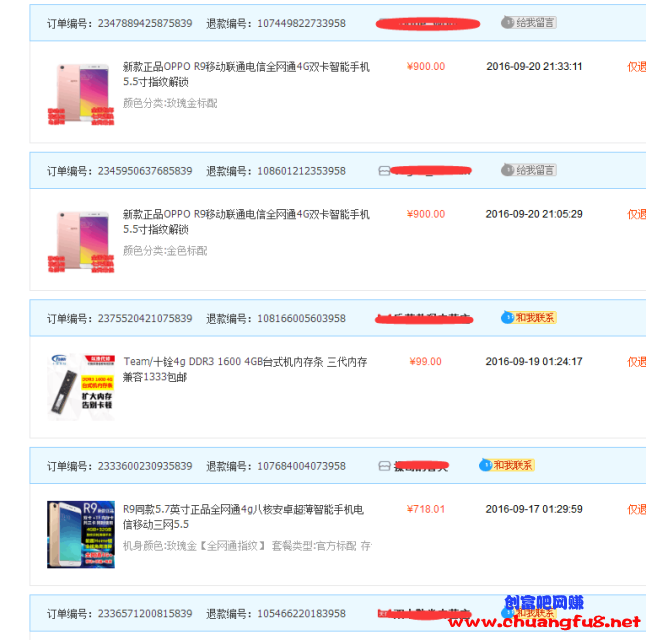Viewport: 646px width, 640px height.
Task: Click 给我留言 button for order 2345950637685839
Action: [529, 170]
